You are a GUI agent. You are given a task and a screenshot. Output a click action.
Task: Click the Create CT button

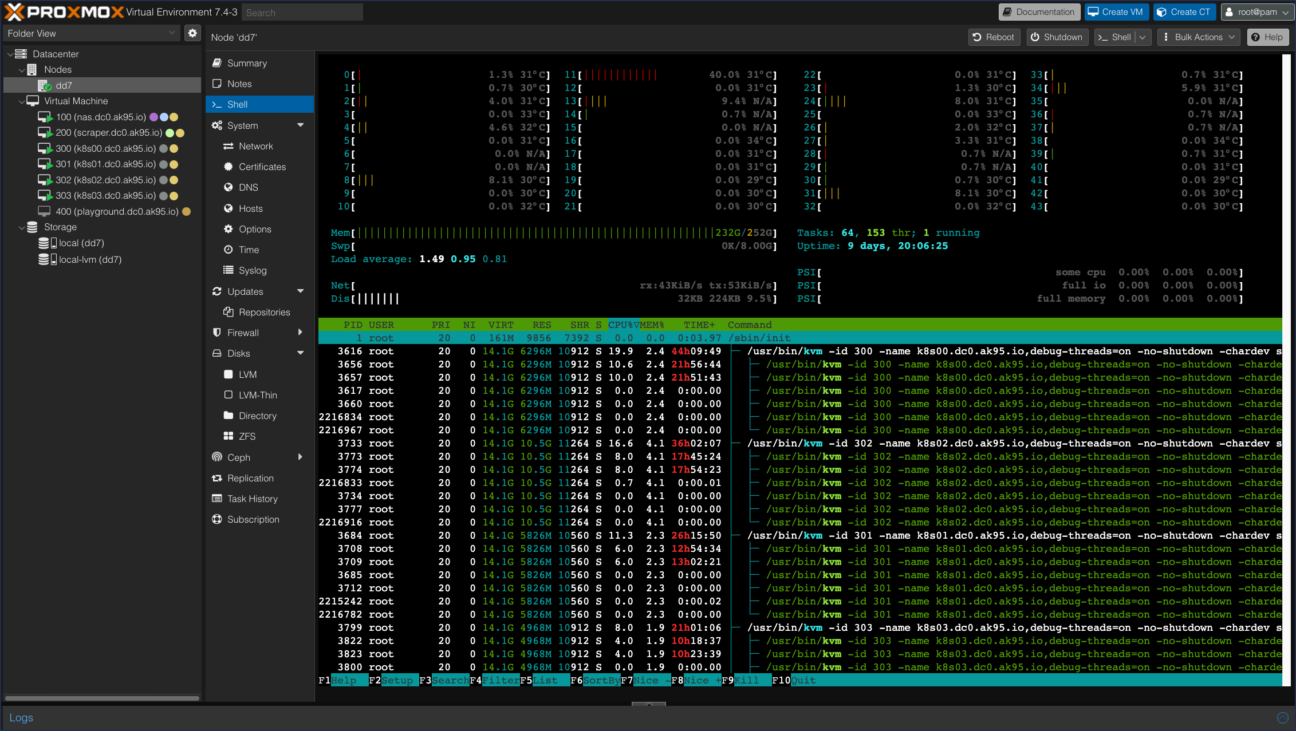pyautogui.click(x=1184, y=12)
